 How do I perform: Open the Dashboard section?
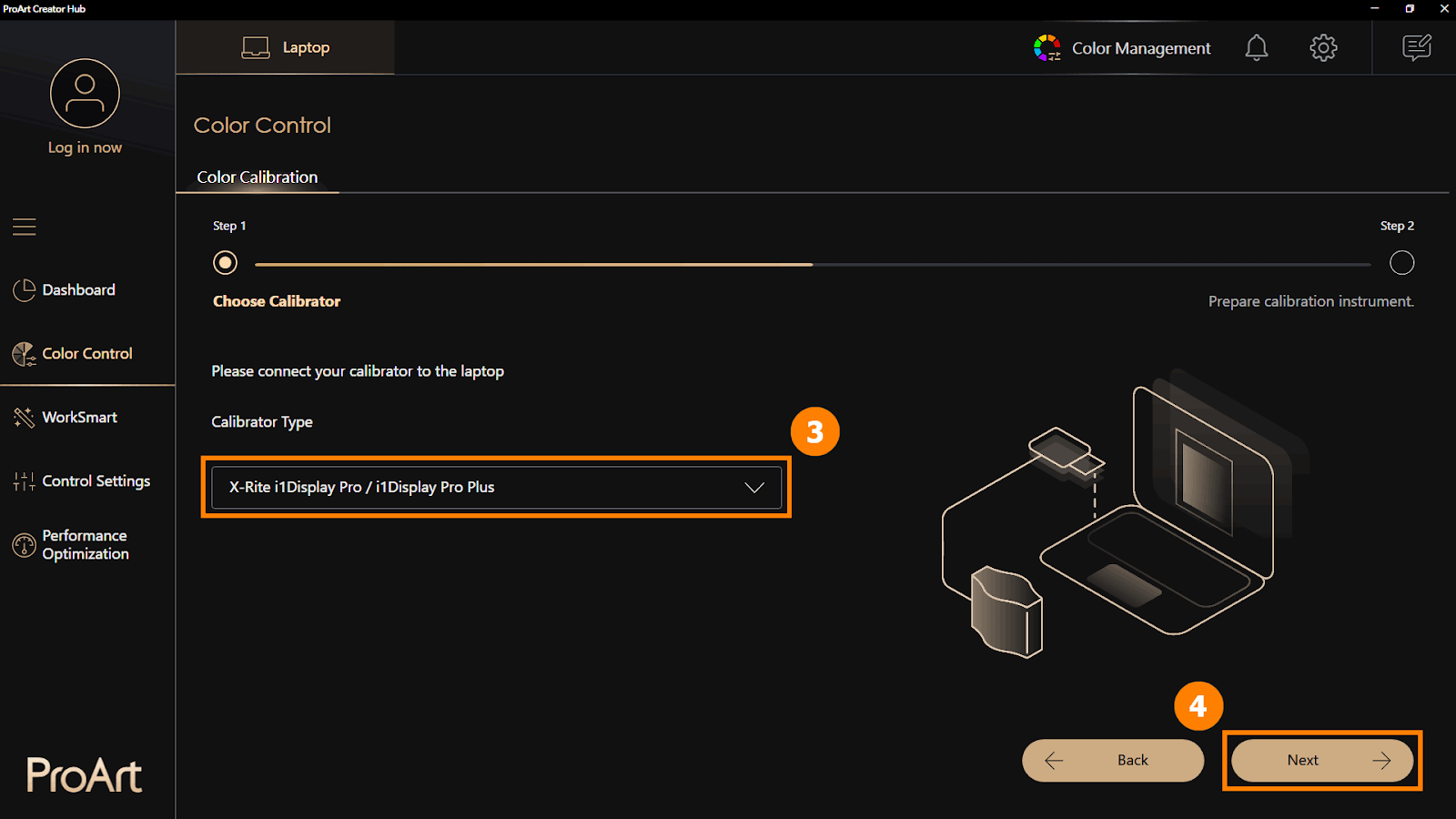point(78,290)
